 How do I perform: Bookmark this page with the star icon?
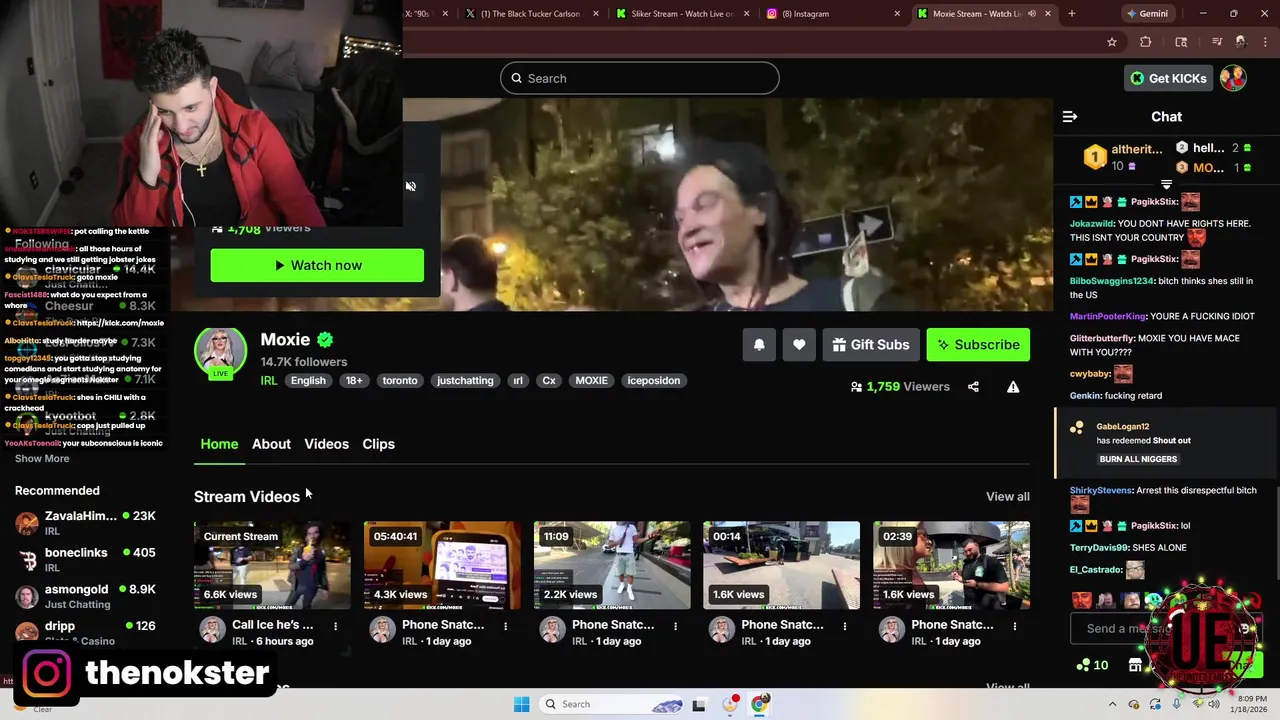click(x=1111, y=42)
